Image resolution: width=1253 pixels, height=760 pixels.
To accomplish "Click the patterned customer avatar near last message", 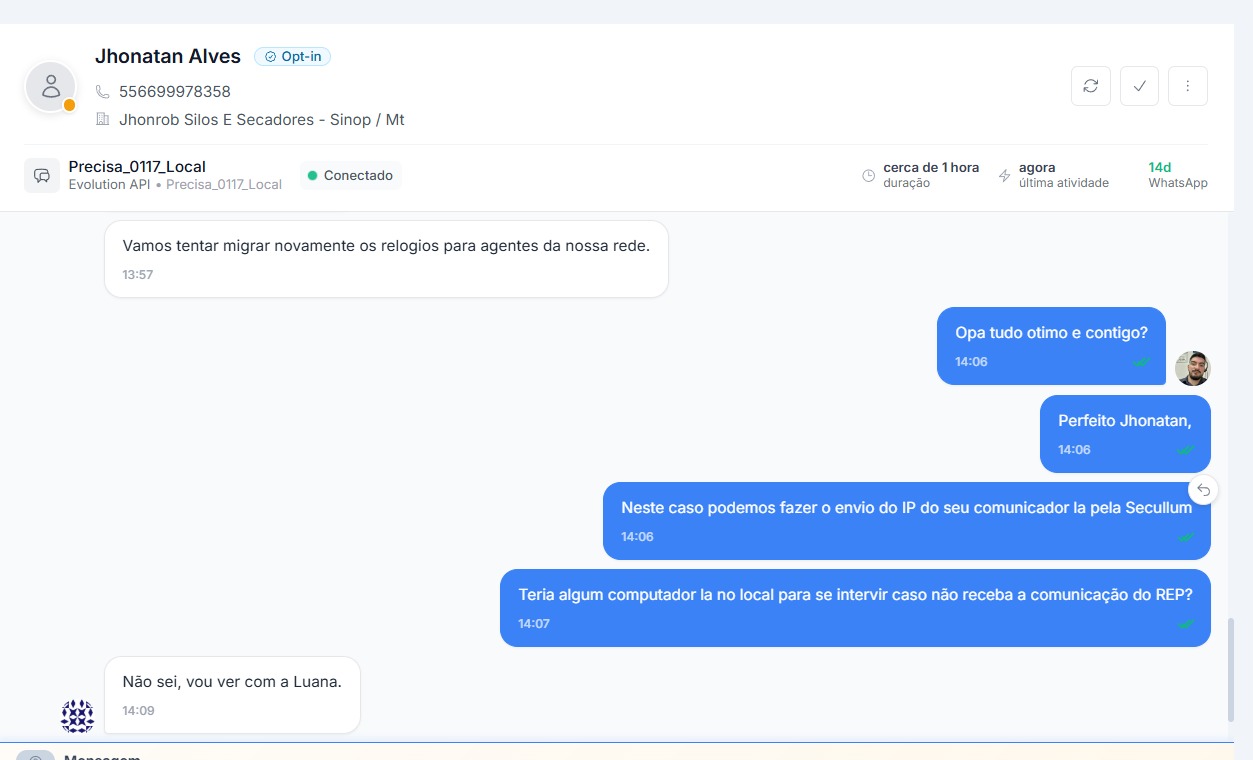I will 77,716.
